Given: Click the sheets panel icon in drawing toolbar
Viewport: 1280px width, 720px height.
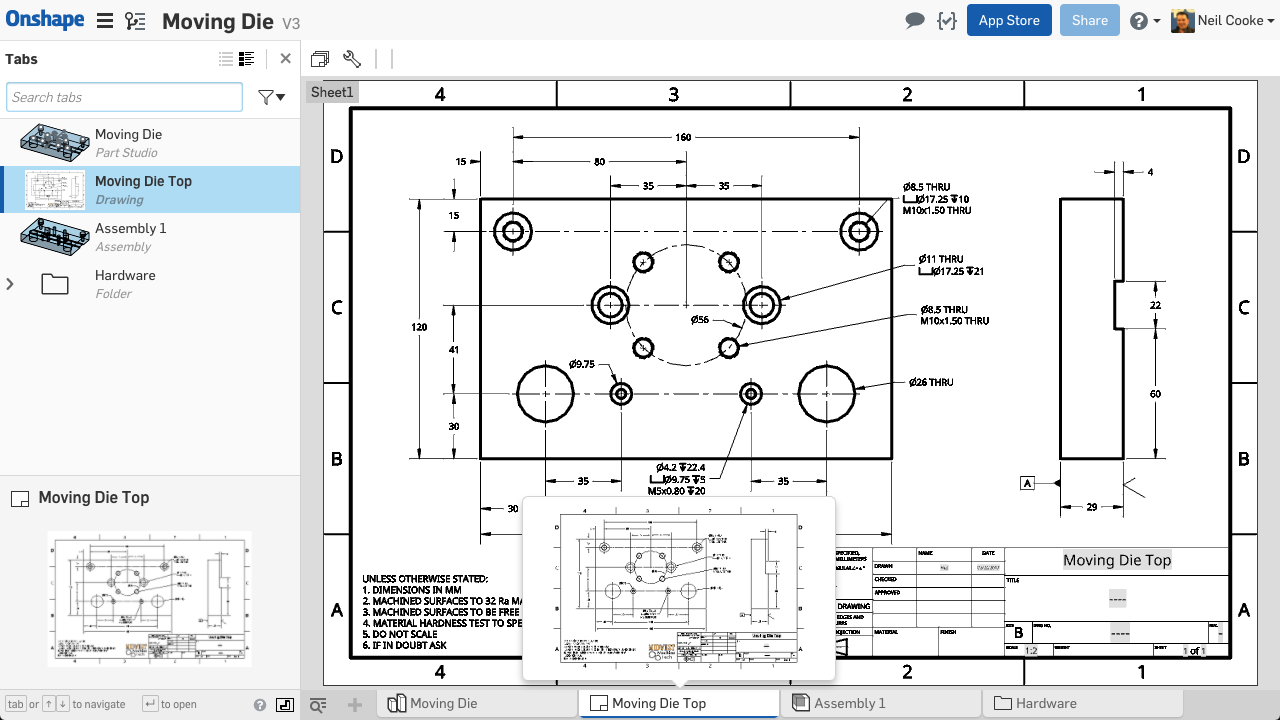Looking at the screenshot, I should click(320, 59).
